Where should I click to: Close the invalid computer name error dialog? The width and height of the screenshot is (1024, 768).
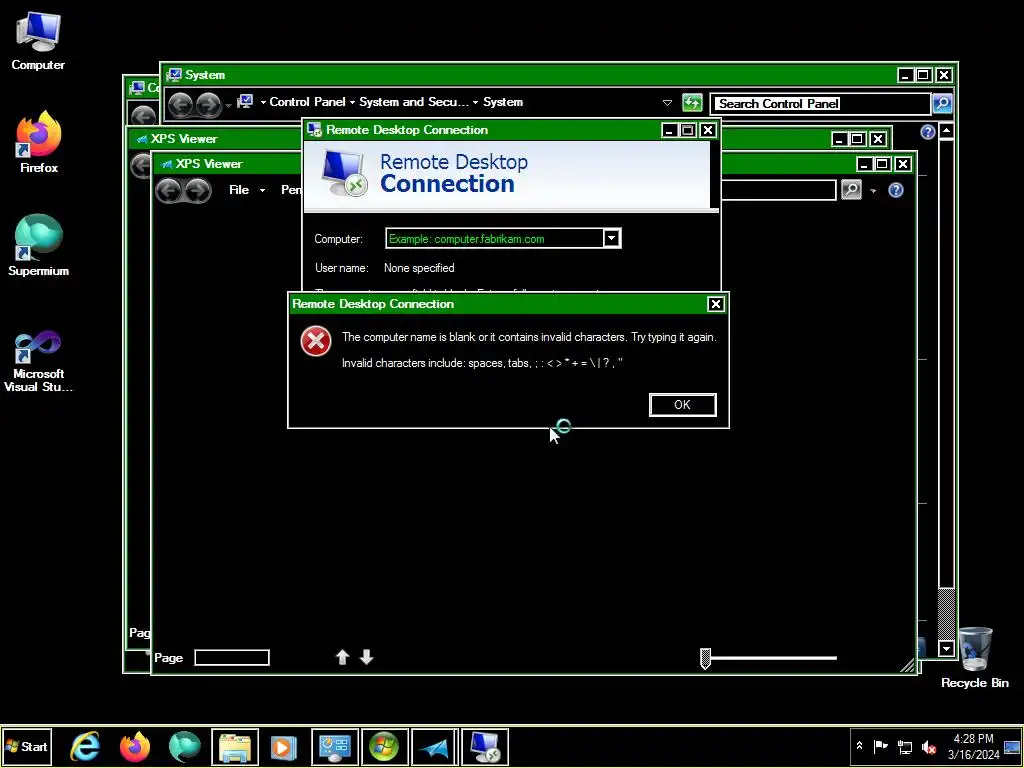click(x=716, y=304)
